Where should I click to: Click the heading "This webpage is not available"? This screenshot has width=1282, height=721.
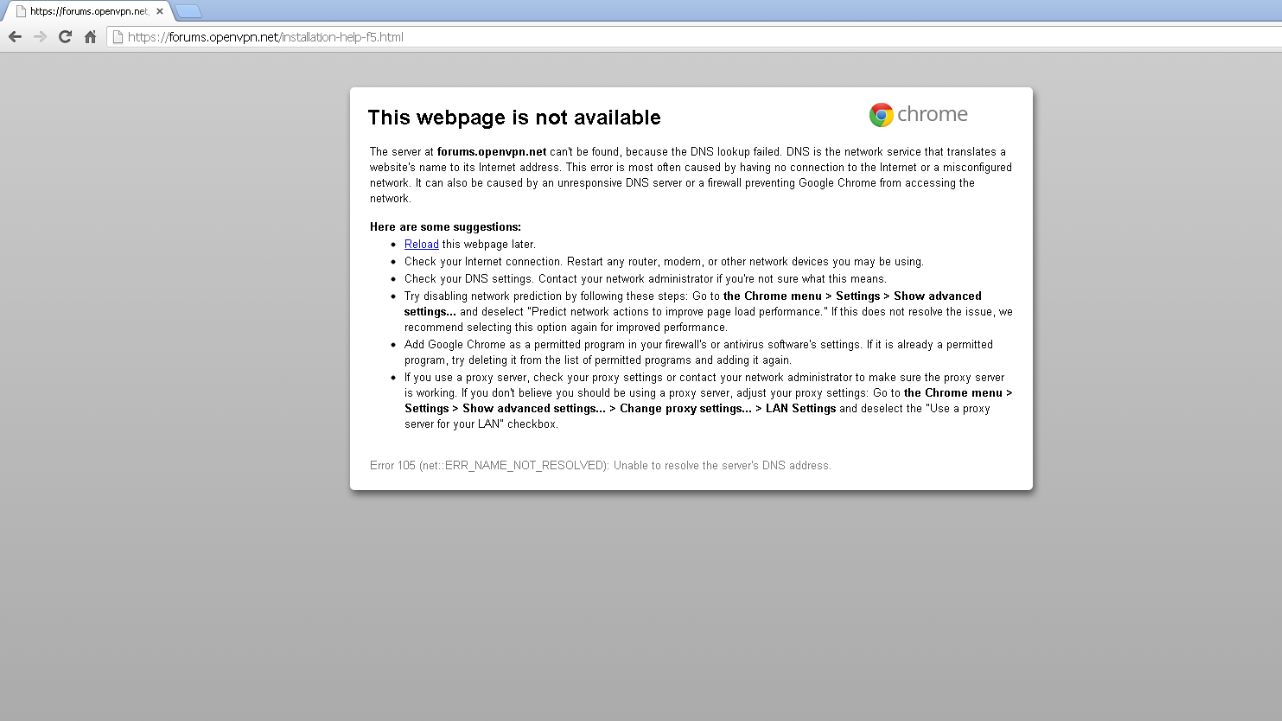coord(514,117)
